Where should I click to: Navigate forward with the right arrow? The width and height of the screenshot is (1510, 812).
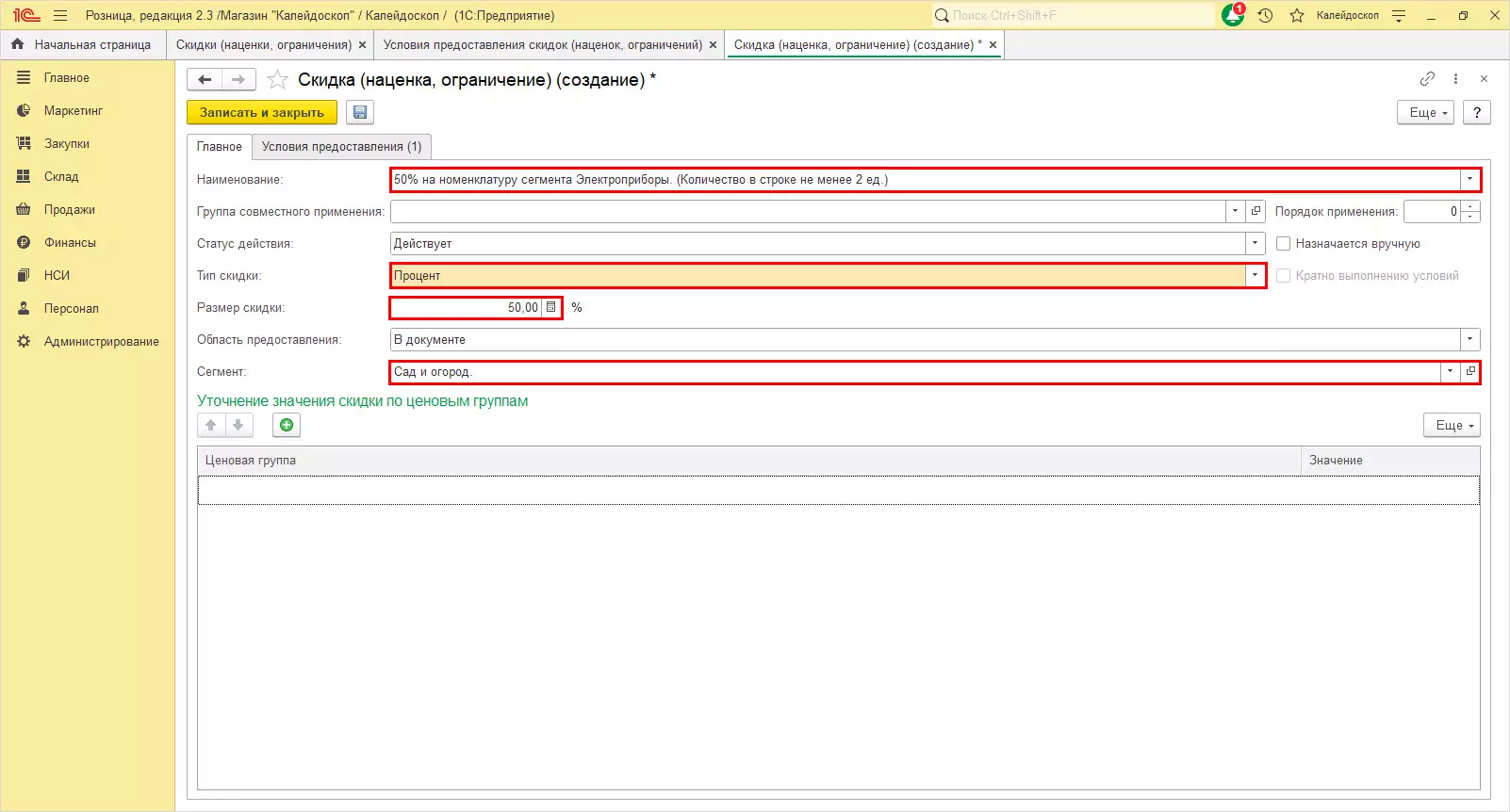click(238, 80)
